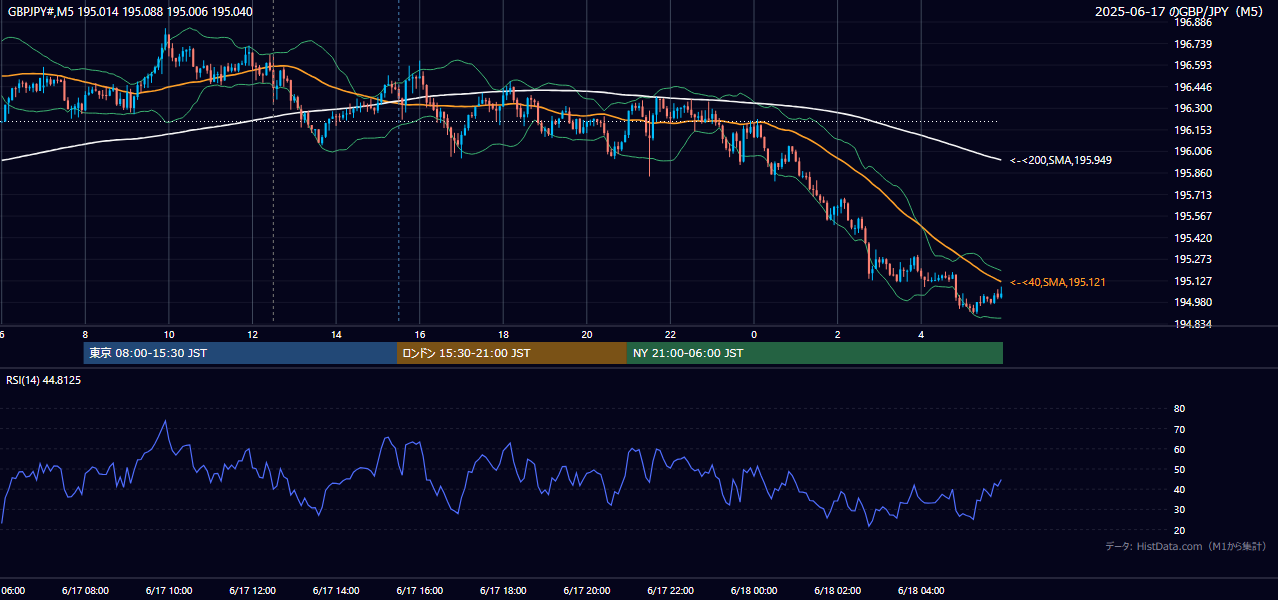Viewport: 1278px width, 600px height.
Task: Click the 195.860 price axis label
Action: 1192,173
